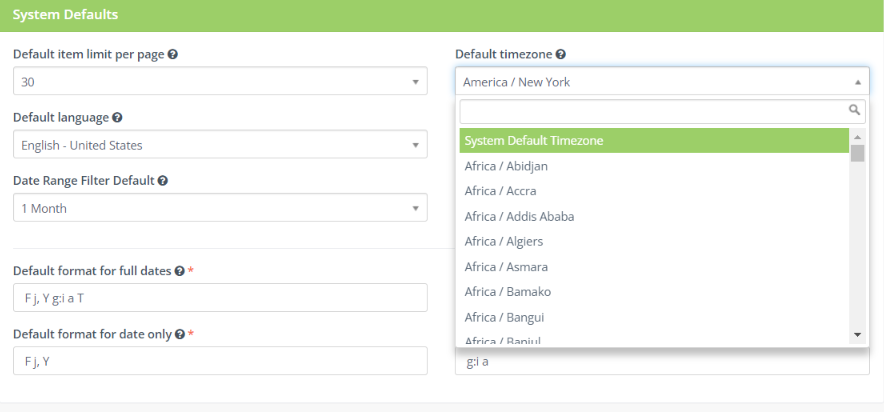The width and height of the screenshot is (884, 412).
Task: Click the timezone search input field
Action: [652, 111]
